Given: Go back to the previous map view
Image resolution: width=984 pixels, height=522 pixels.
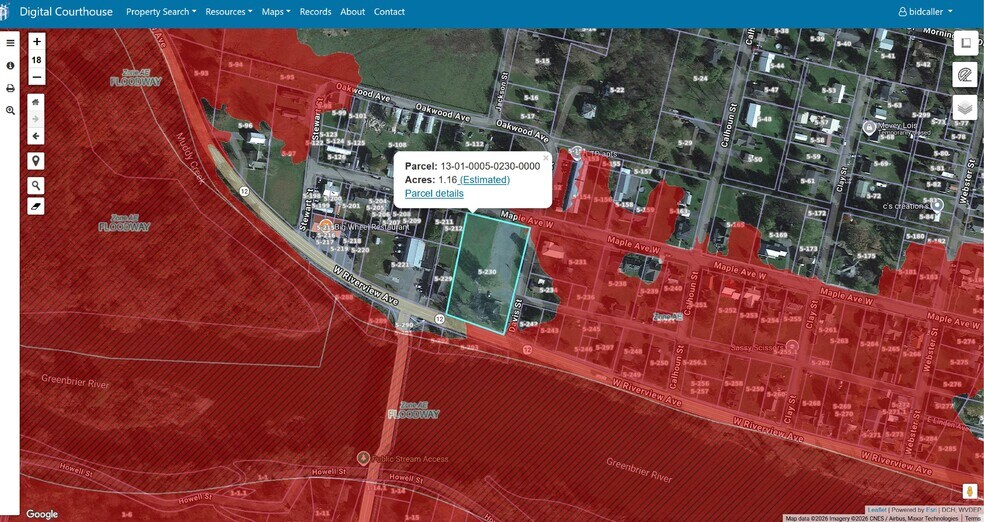Looking at the screenshot, I should pyautogui.click(x=36, y=136).
